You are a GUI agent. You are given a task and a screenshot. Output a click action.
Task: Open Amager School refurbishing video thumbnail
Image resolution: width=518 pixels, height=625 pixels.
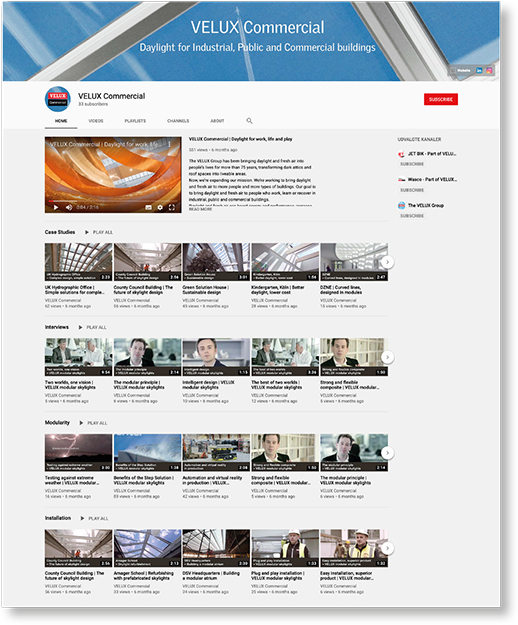point(147,548)
